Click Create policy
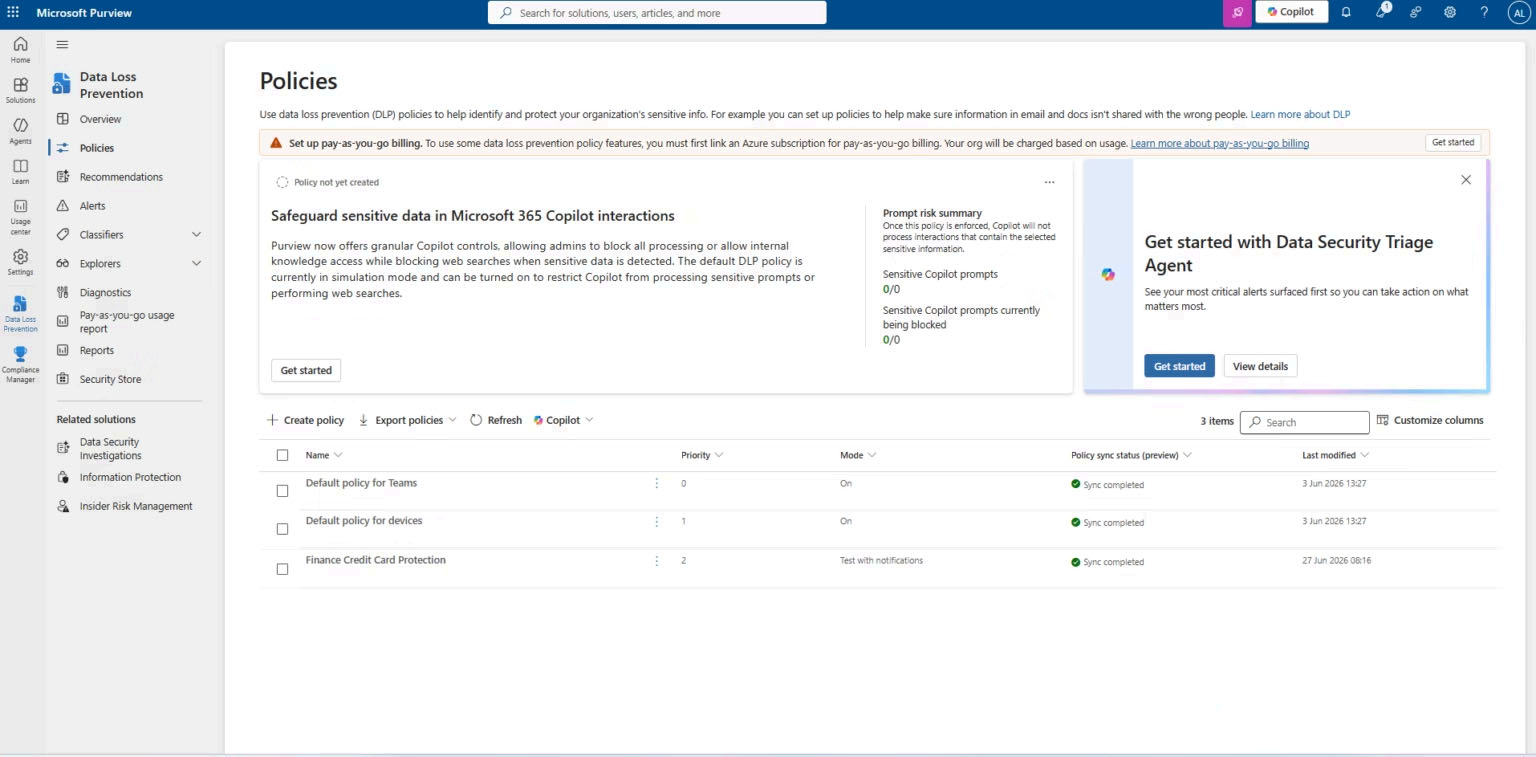 (305, 420)
